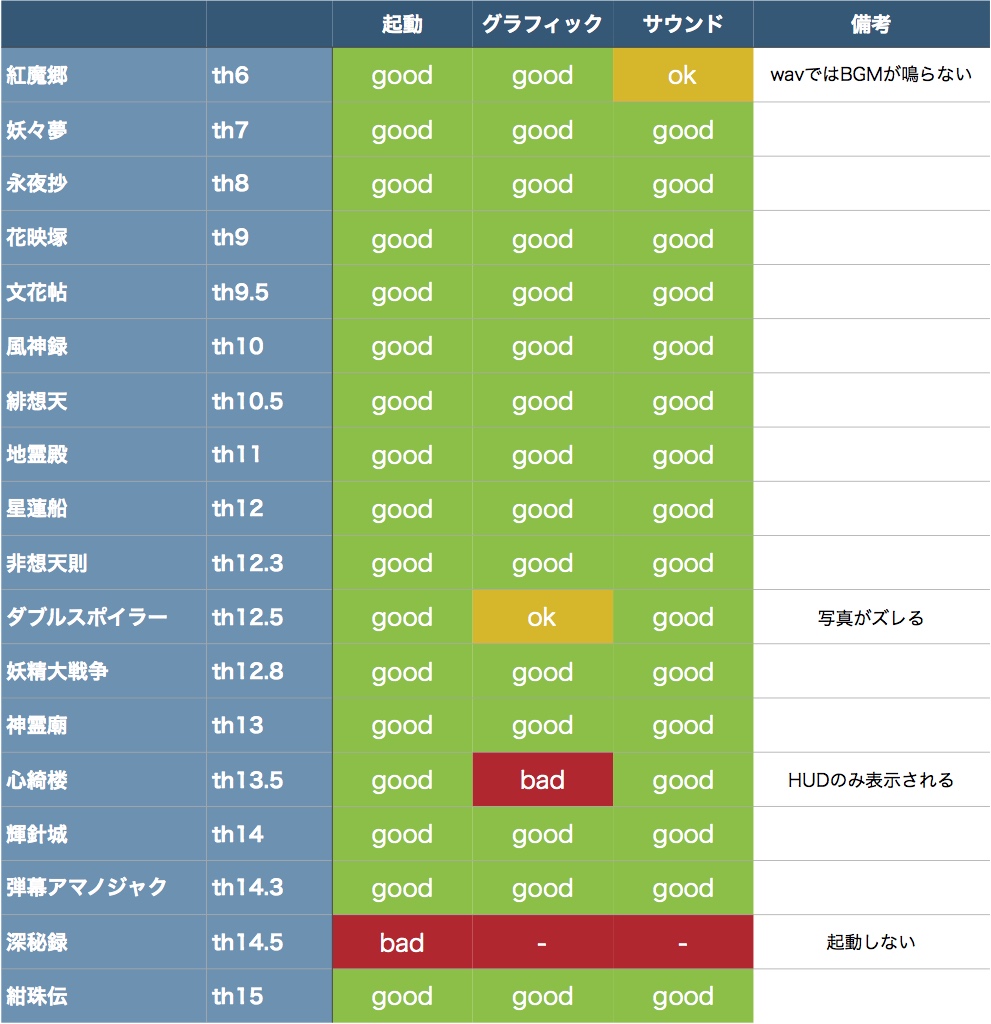Select the 風神録 row title
This screenshot has width=991, height=1024.
(103, 346)
